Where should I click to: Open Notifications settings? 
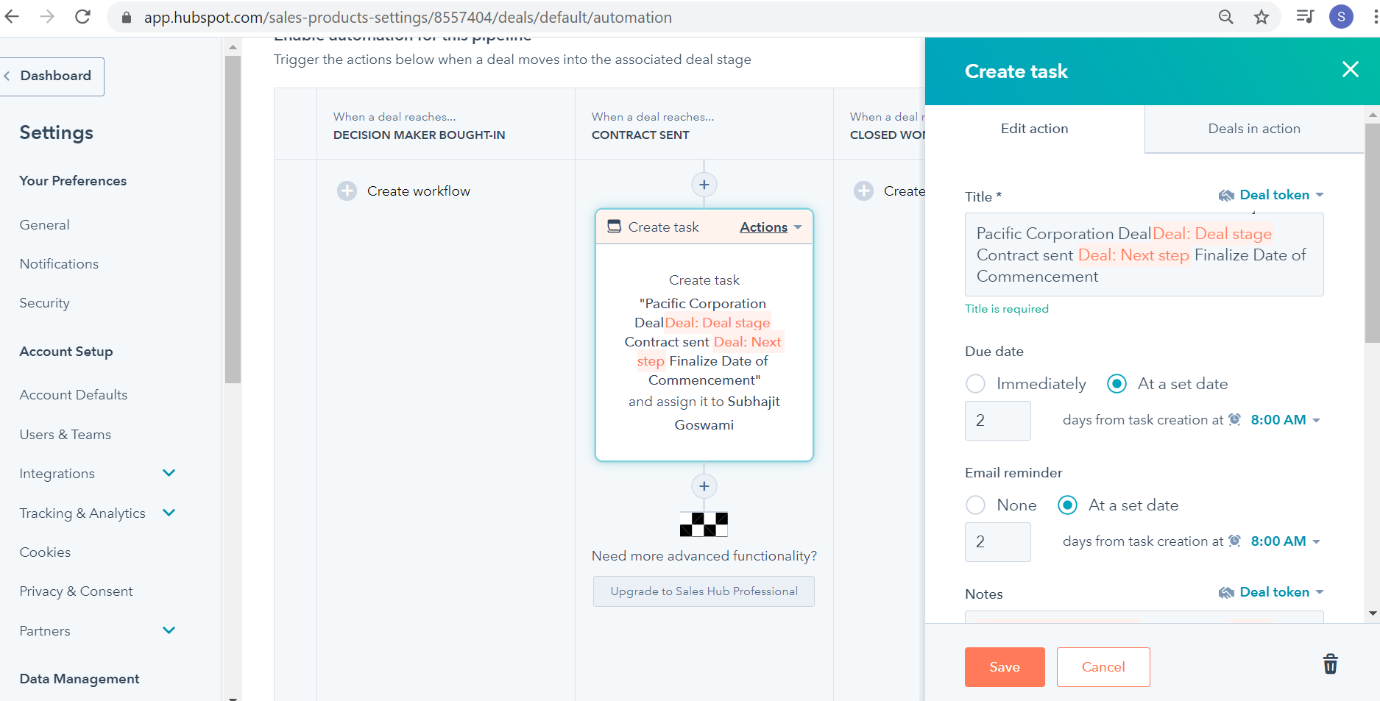pyautogui.click(x=59, y=264)
